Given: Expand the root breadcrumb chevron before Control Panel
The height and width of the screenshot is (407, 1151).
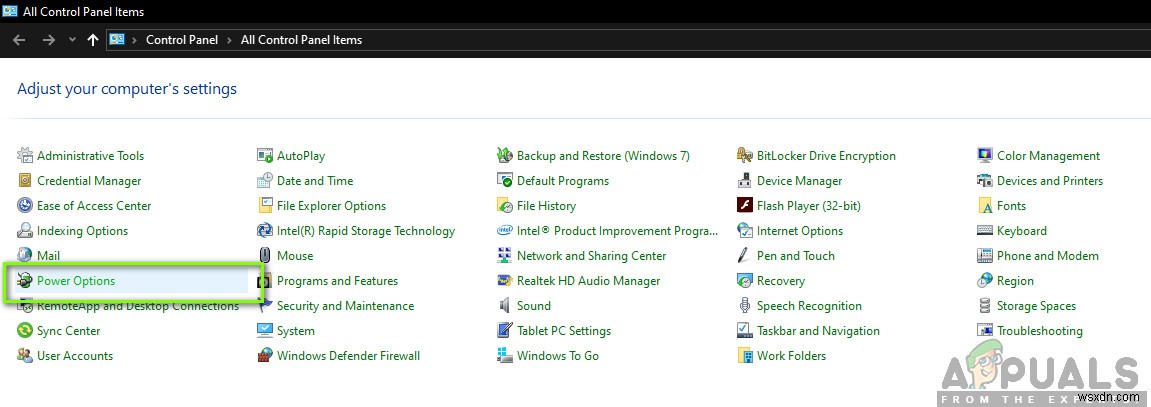Looking at the screenshot, I should coord(135,40).
